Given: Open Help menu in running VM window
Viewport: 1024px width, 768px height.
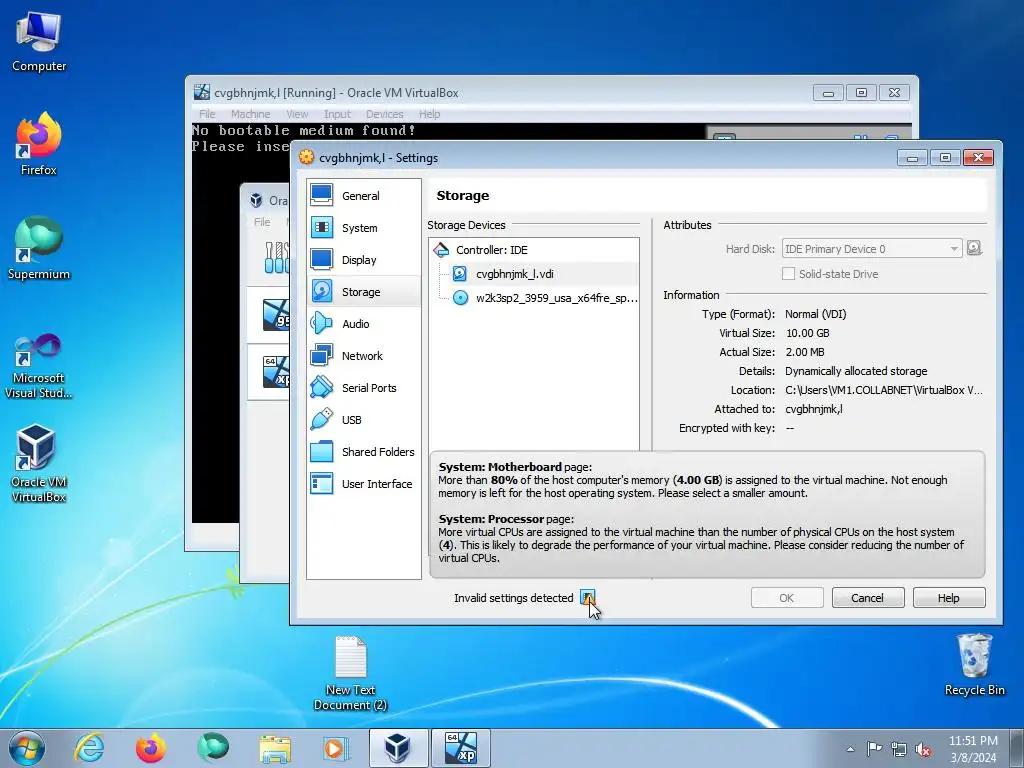Looking at the screenshot, I should coord(429,114).
